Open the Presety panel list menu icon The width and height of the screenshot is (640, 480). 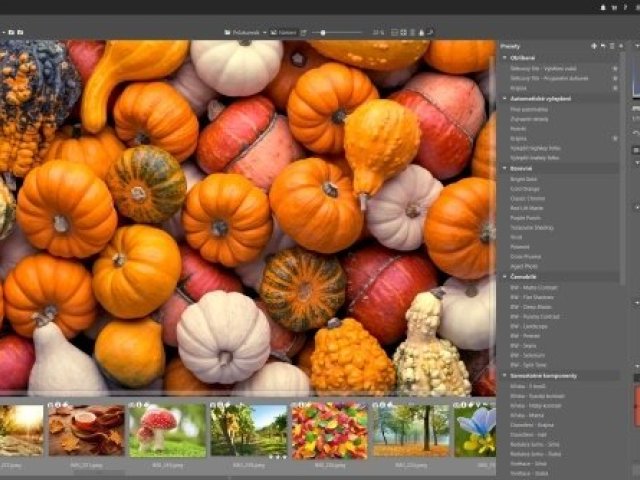click(612, 46)
